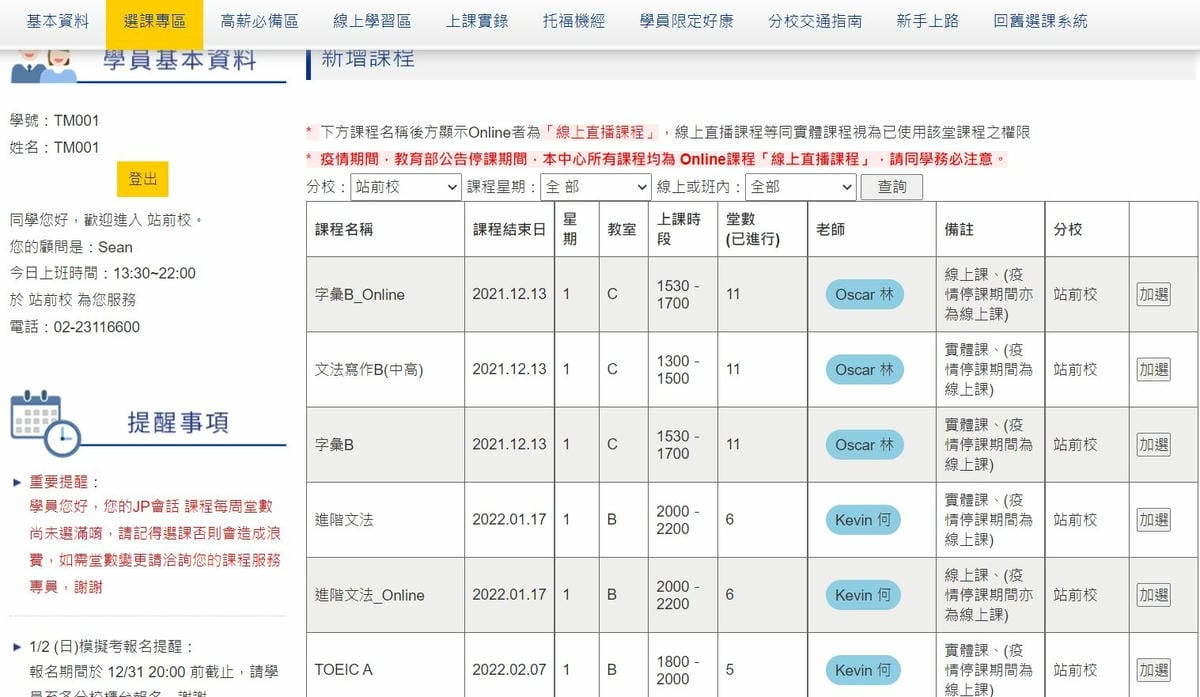
Task: Click 加選 for the 字彙B course
Action: (x=1153, y=444)
